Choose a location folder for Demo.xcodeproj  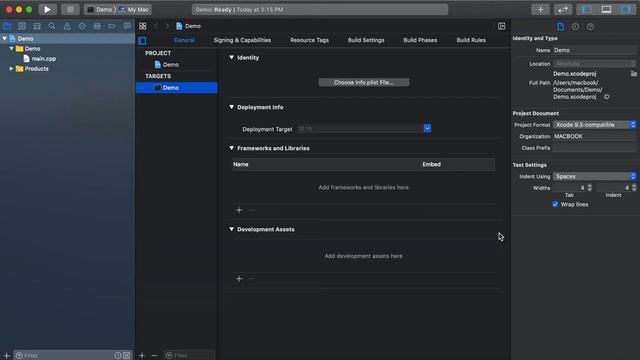tap(633, 74)
